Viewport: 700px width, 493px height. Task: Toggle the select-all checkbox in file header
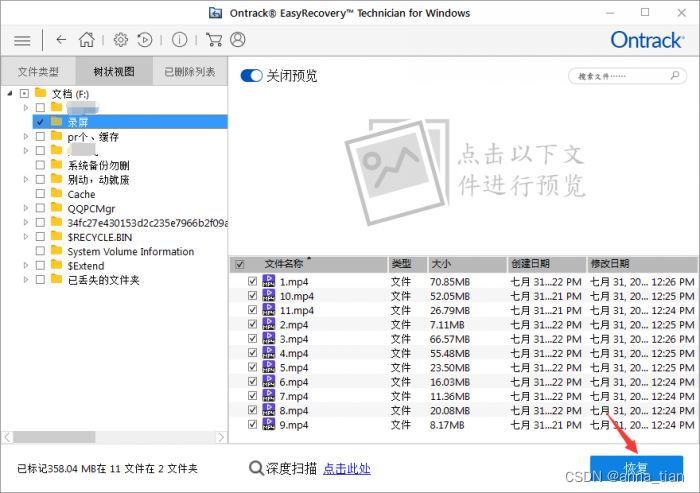tap(240, 264)
